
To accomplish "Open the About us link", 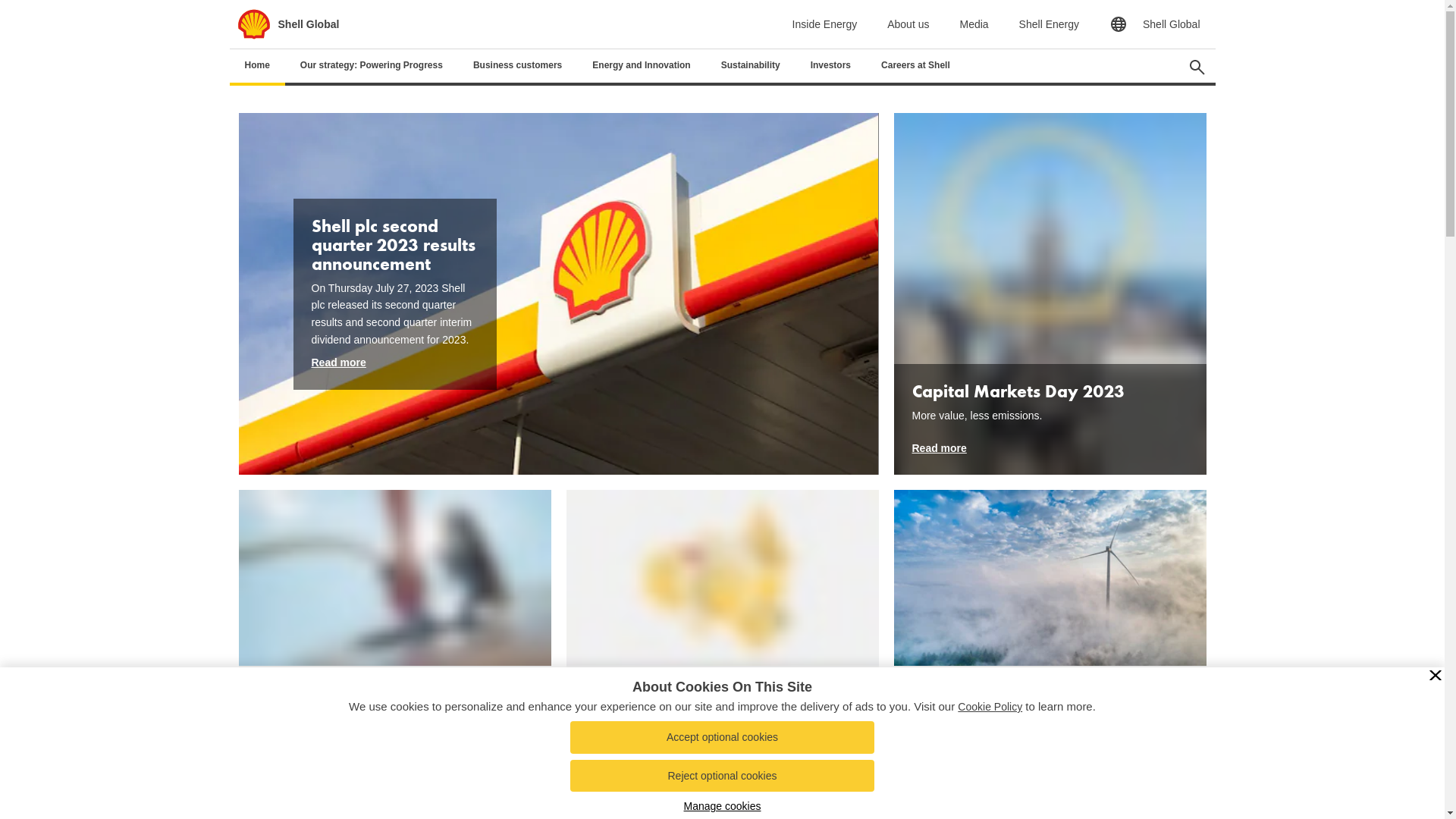I will pyautogui.click(x=908, y=24).
